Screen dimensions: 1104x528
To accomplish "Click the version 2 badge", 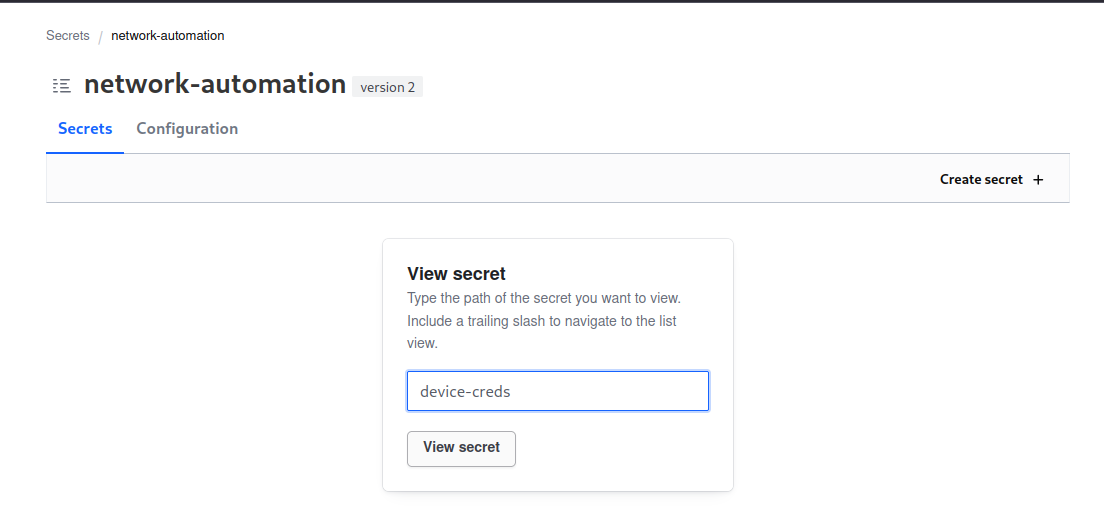I will coord(388,87).
